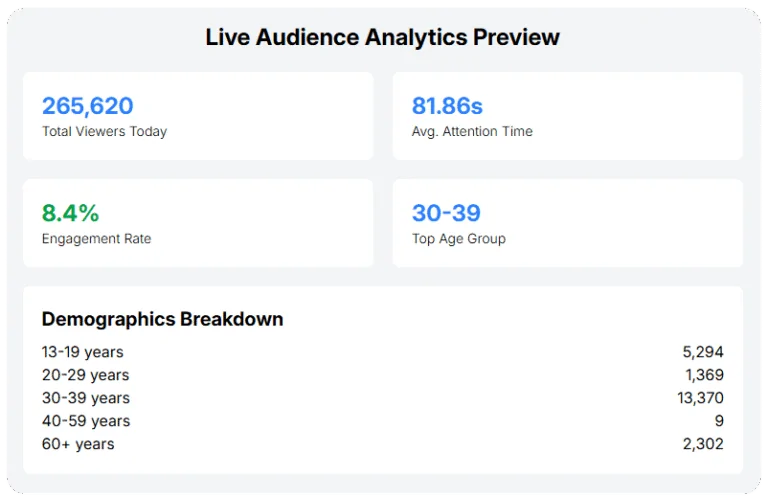The image size is (768, 499).
Task: Click the 9 count for 40-59 years
Action: click(719, 421)
